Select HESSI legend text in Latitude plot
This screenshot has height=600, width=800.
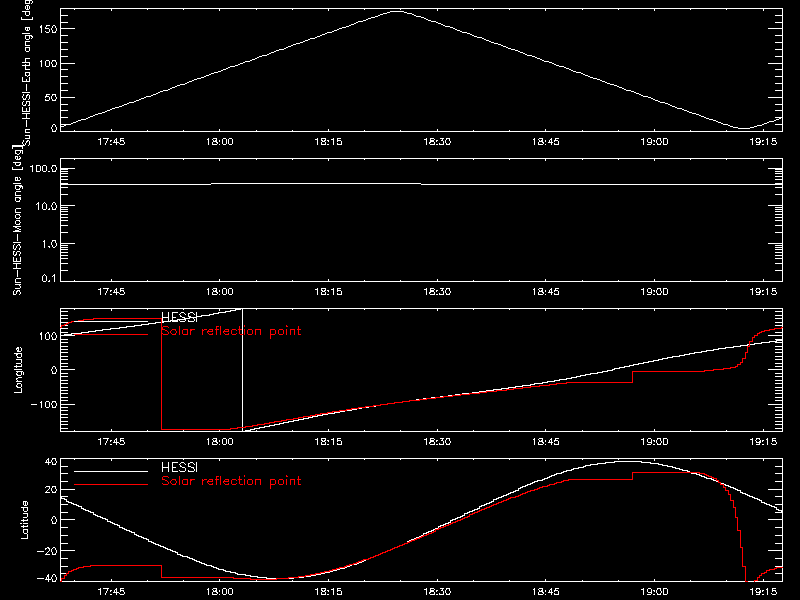[179, 467]
